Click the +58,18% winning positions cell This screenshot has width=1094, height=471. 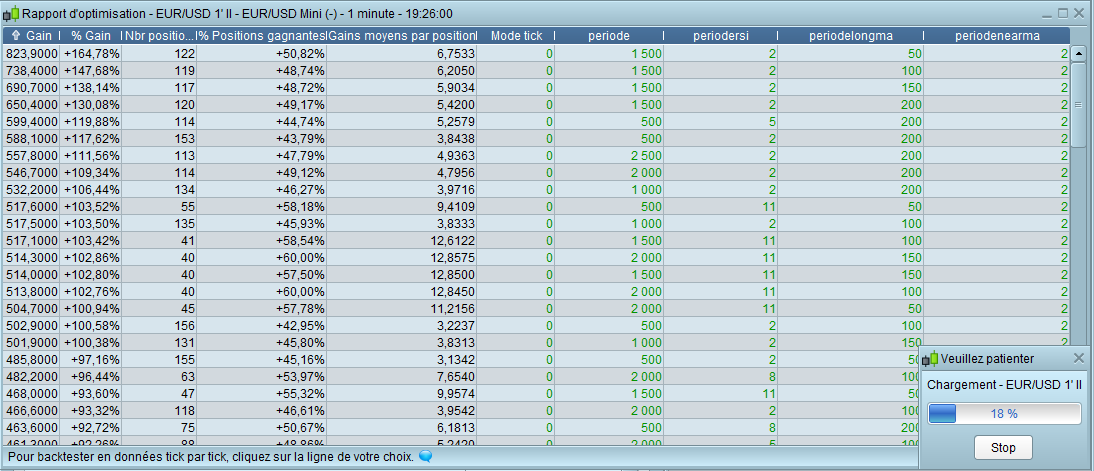tap(262, 205)
